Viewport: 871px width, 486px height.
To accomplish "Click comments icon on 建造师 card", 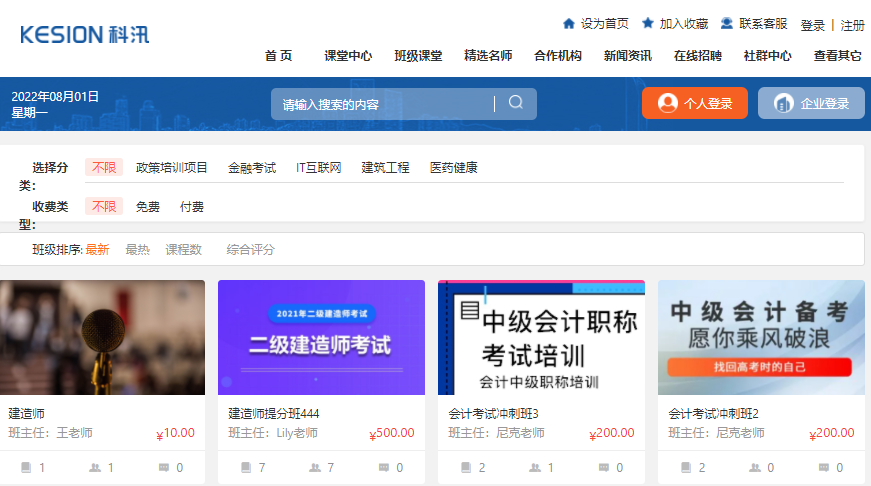I will point(164,468).
